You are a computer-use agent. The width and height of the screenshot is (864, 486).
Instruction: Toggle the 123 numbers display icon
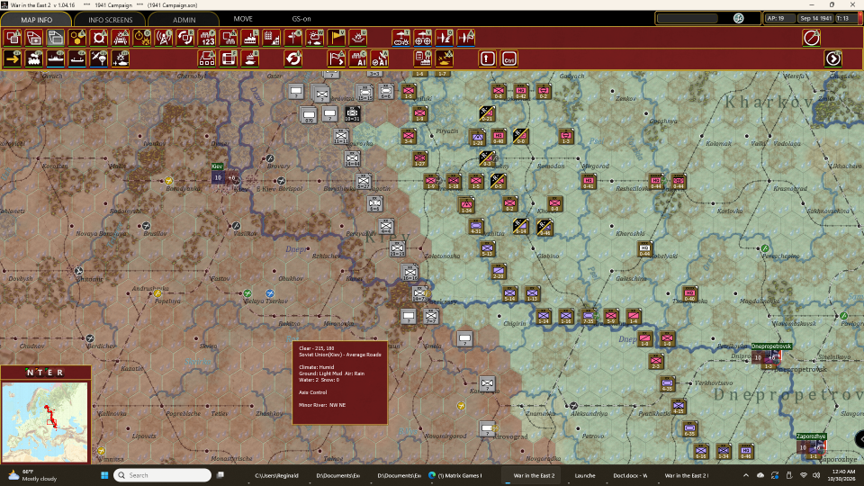tap(207, 38)
